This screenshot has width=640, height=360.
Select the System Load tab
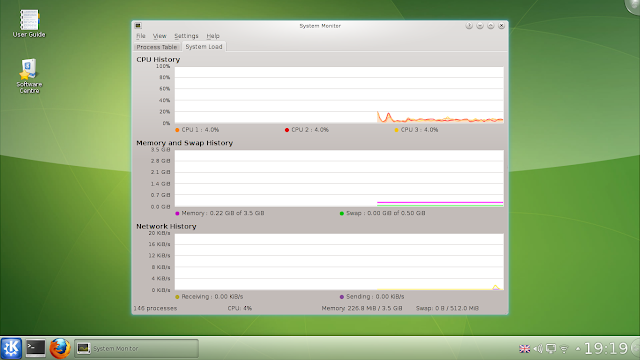pos(204,47)
